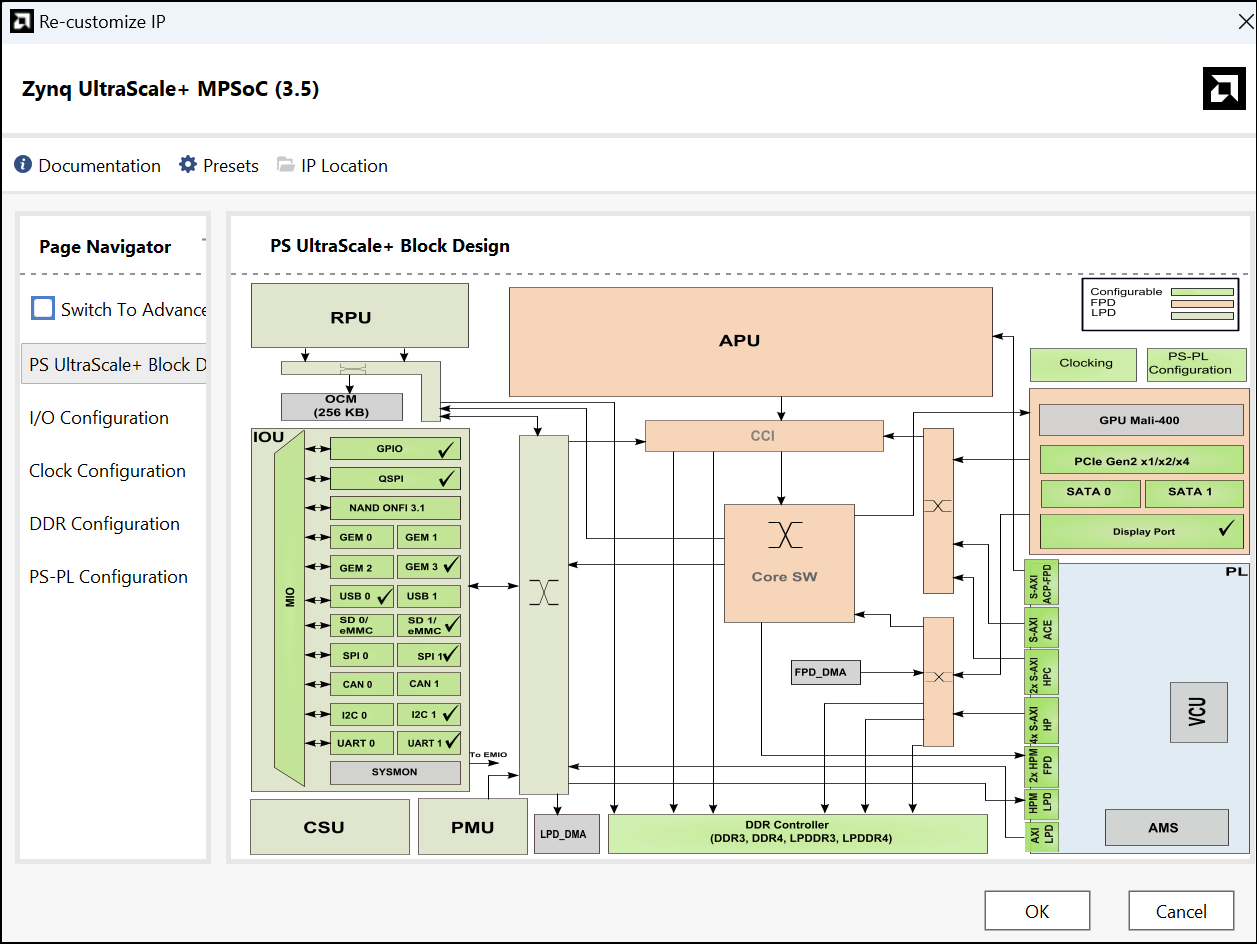The width and height of the screenshot is (1257, 944).
Task: Click the SATA 1 block
Action: tap(1194, 492)
